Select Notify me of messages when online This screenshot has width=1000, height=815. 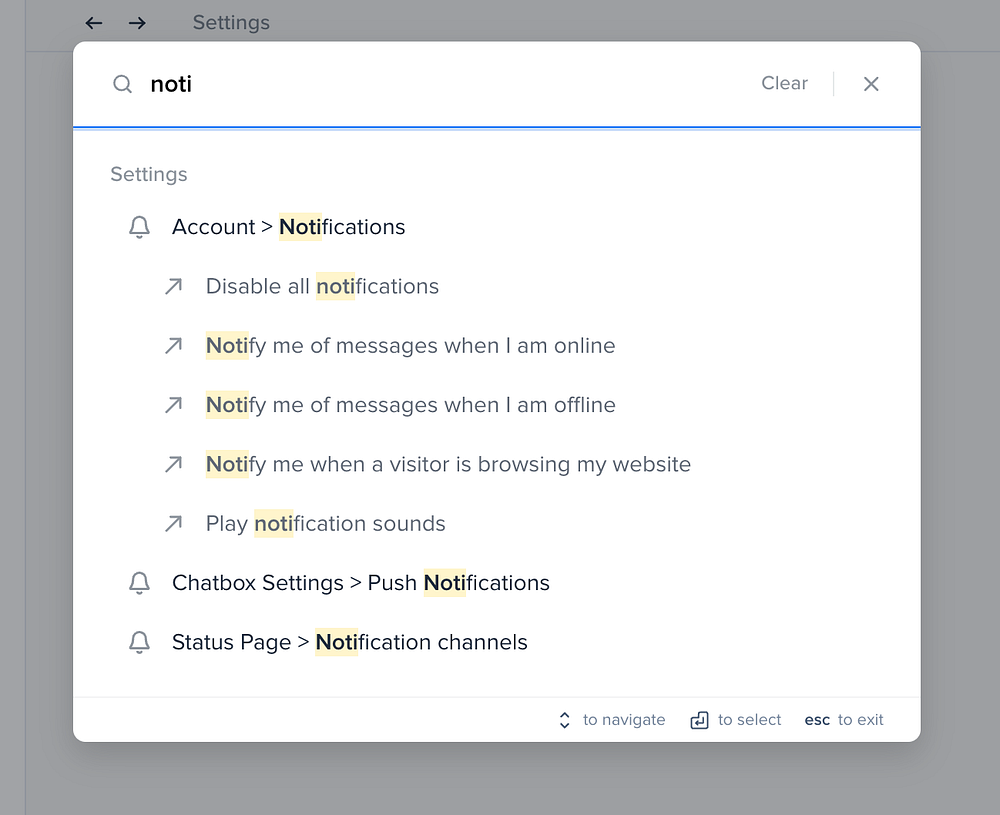(410, 346)
